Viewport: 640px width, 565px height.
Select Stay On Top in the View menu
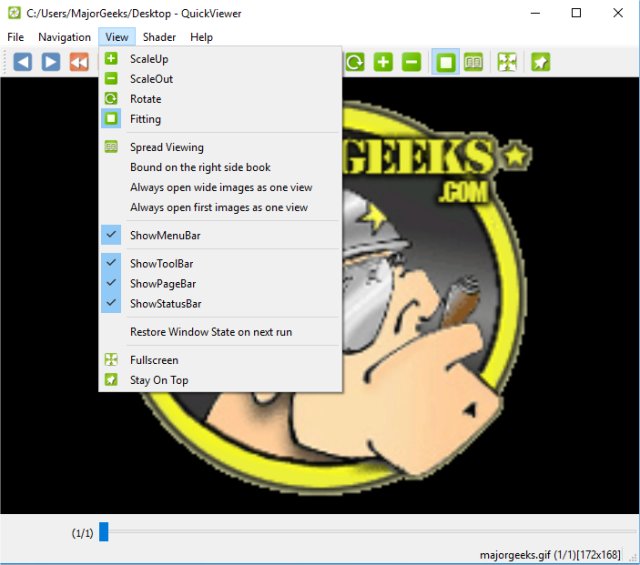pos(220,380)
